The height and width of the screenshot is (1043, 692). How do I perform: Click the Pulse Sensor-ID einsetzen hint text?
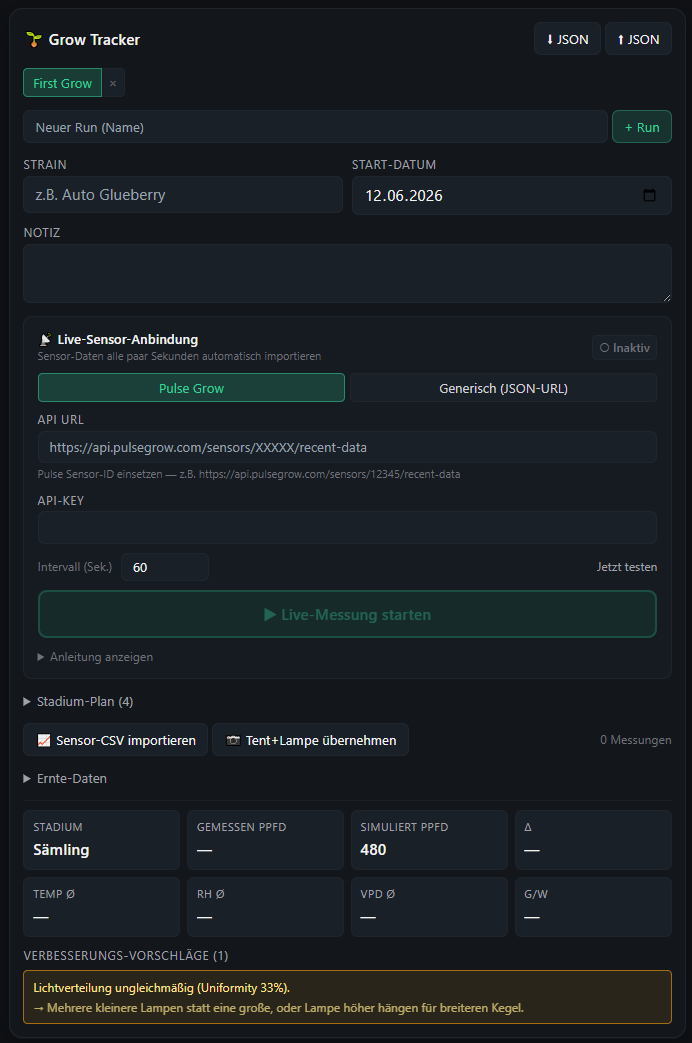[x=249, y=474]
